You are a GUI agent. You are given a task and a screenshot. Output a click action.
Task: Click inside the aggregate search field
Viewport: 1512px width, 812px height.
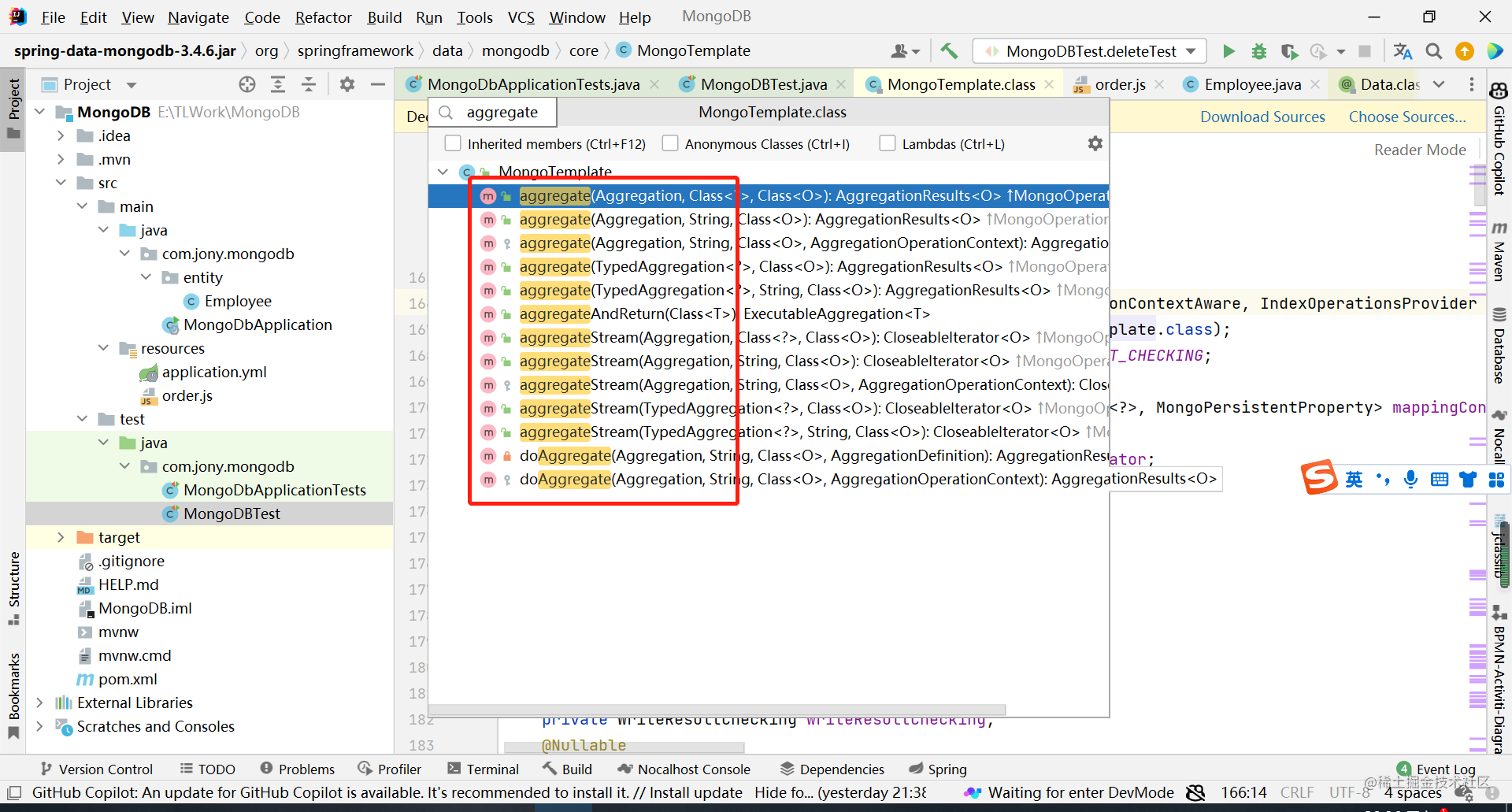click(x=504, y=112)
